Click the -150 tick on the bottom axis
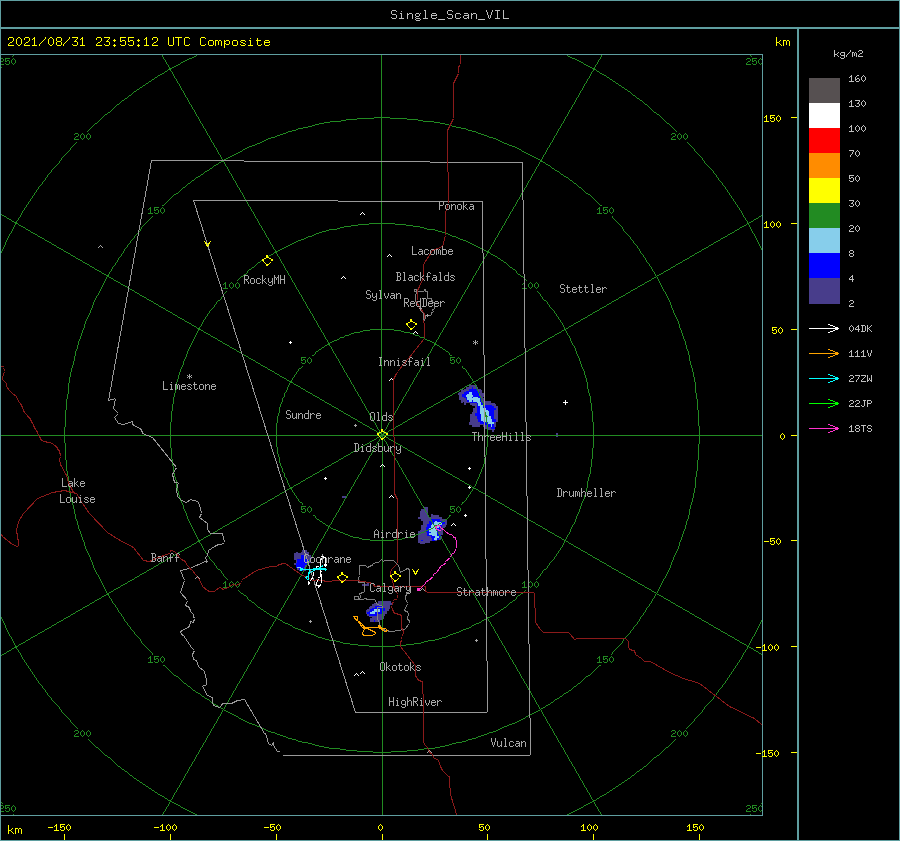Viewport: 900px width, 841px height. (x=59, y=827)
